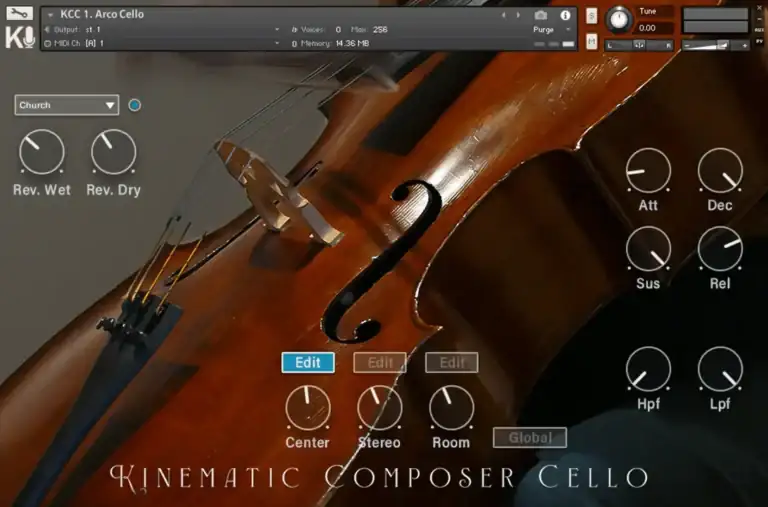Toggle the Edit button above Room
The height and width of the screenshot is (507, 768).
point(452,362)
